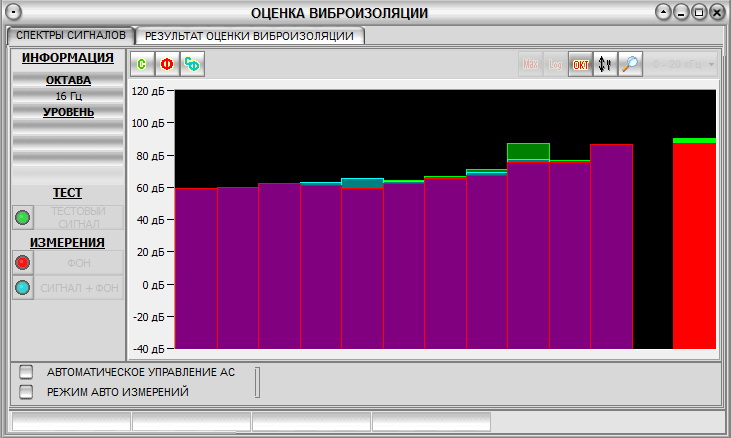The width and height of the screenshot is (731, 438).
Task: Select the 'СПЕКТРЫ СИГНАЛОВ' tab
Action: coord(70,36)
